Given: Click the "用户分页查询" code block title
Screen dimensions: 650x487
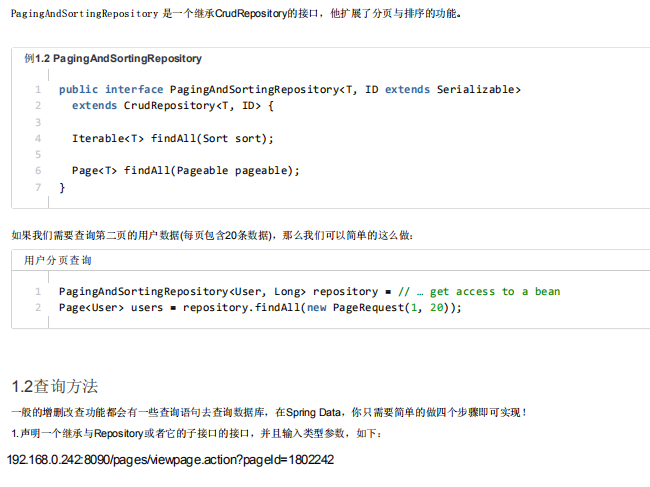Looking at the screenshot, I should [x=58, y=260].
